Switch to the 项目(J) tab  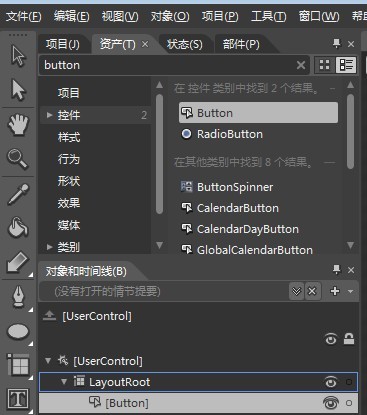(63, 44)
